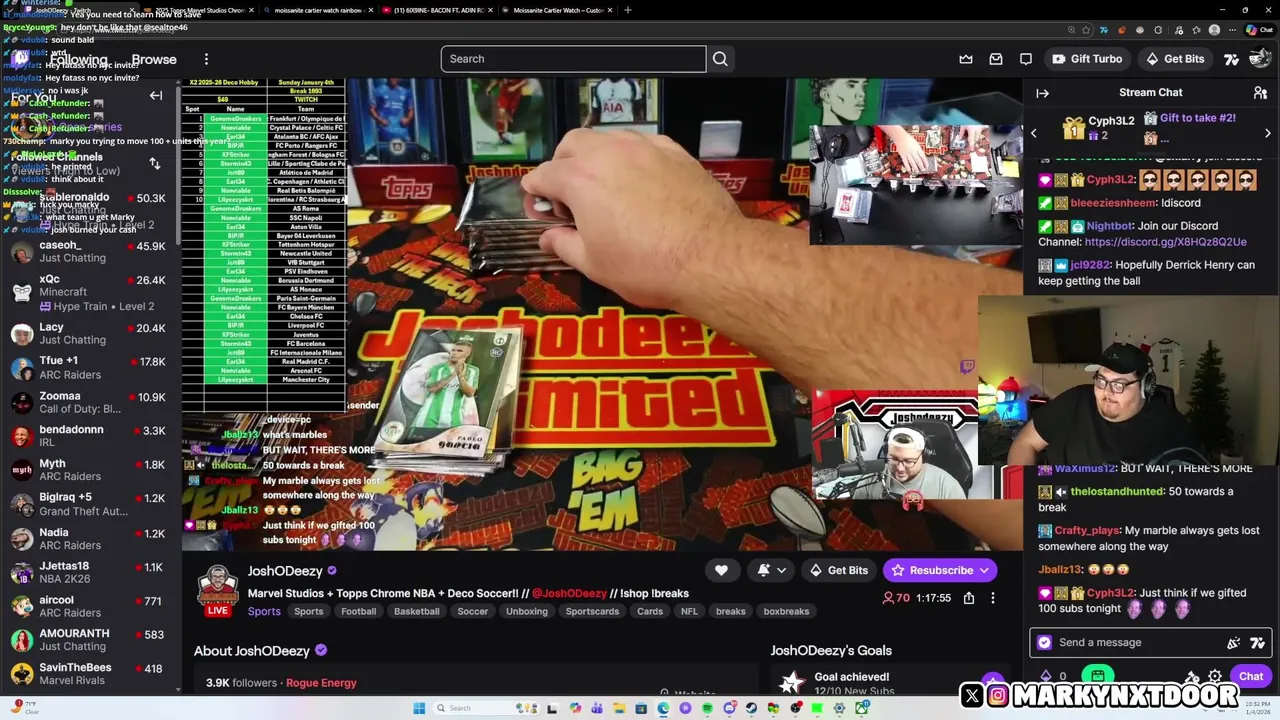Viewport: 1280px width, 720px height.
Task: Open Browse in the top navigation
Action: pyautogui.click(x=154, y=59)
